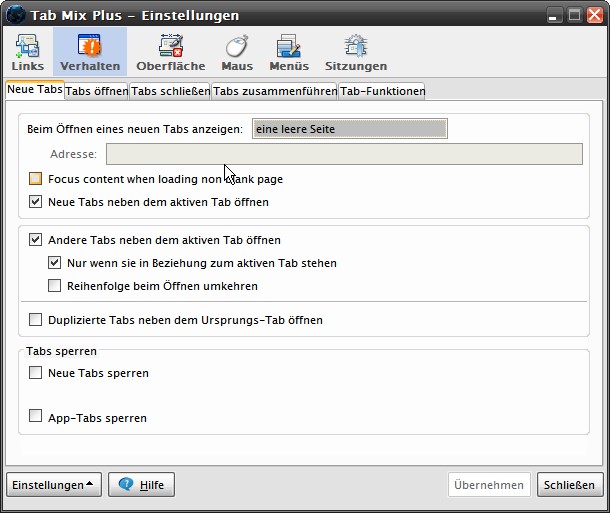Uncheck 'Andere Tabs neben dem aktiven Tab öffnen'
Viewport: 610px width, 513px height.
click(35, 240)
